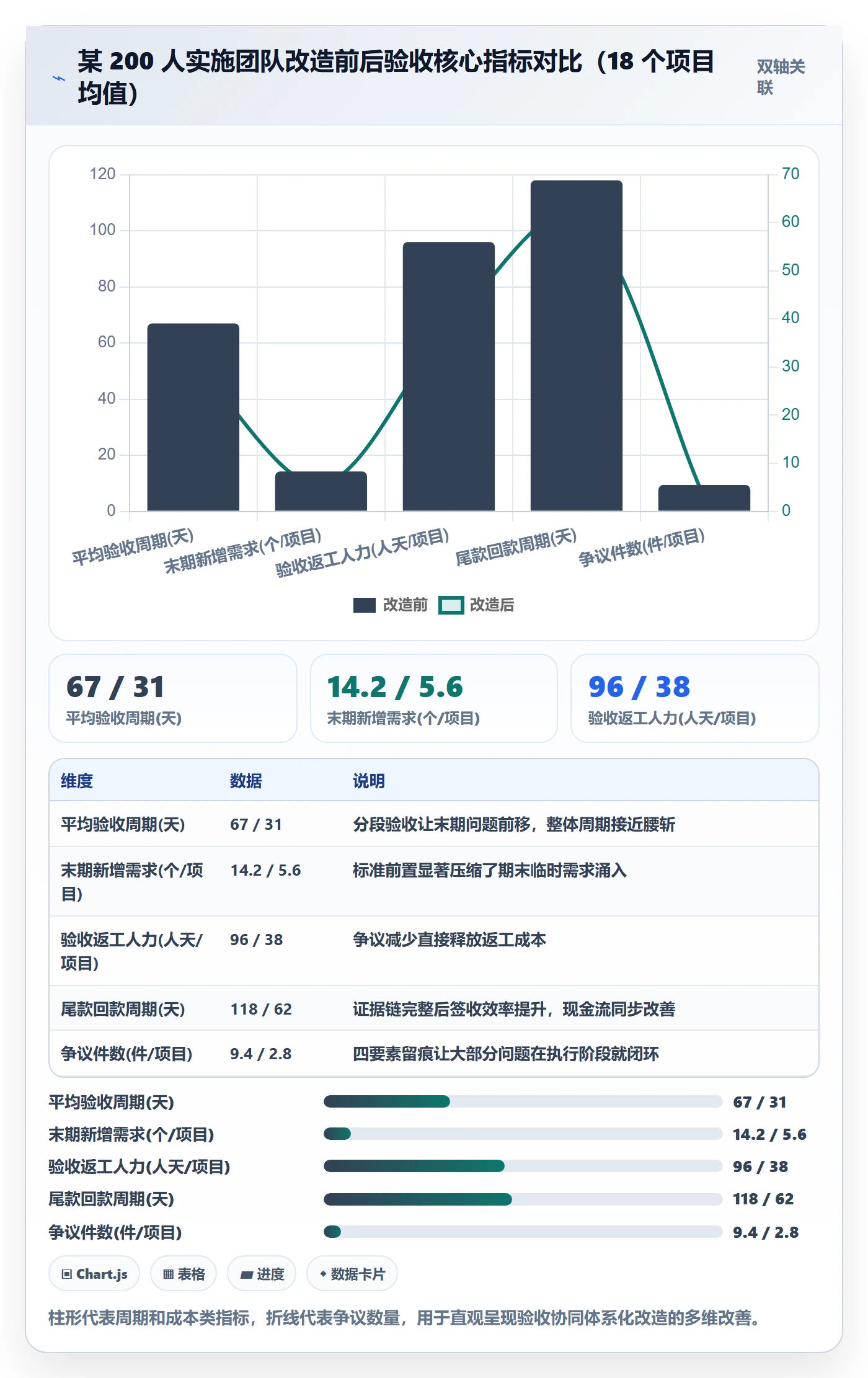Click the 争议件数(件/项目) x-axis label in chart

click(641, 547)
